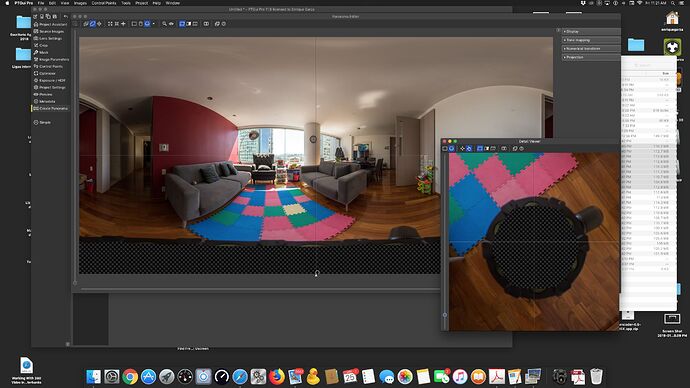Go to Create Panorama step
The height and width of the screenshot is (388, 690).
coord(51,108)
